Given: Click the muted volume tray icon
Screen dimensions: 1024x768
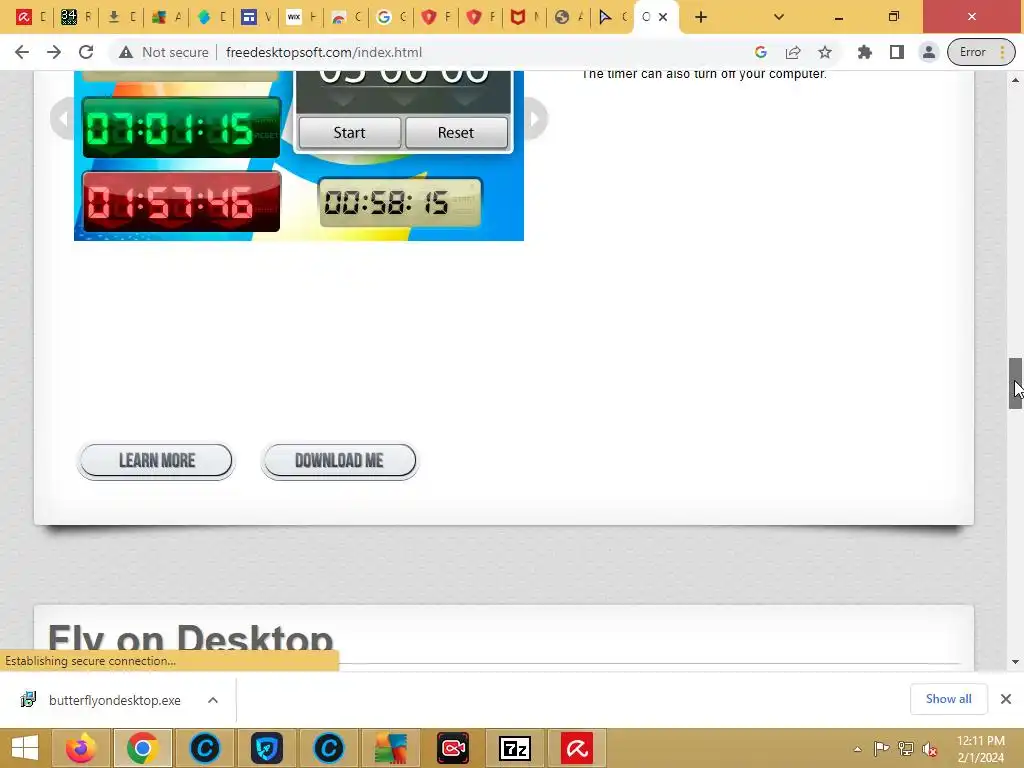Looking at the screenshot, I should 929,749.
